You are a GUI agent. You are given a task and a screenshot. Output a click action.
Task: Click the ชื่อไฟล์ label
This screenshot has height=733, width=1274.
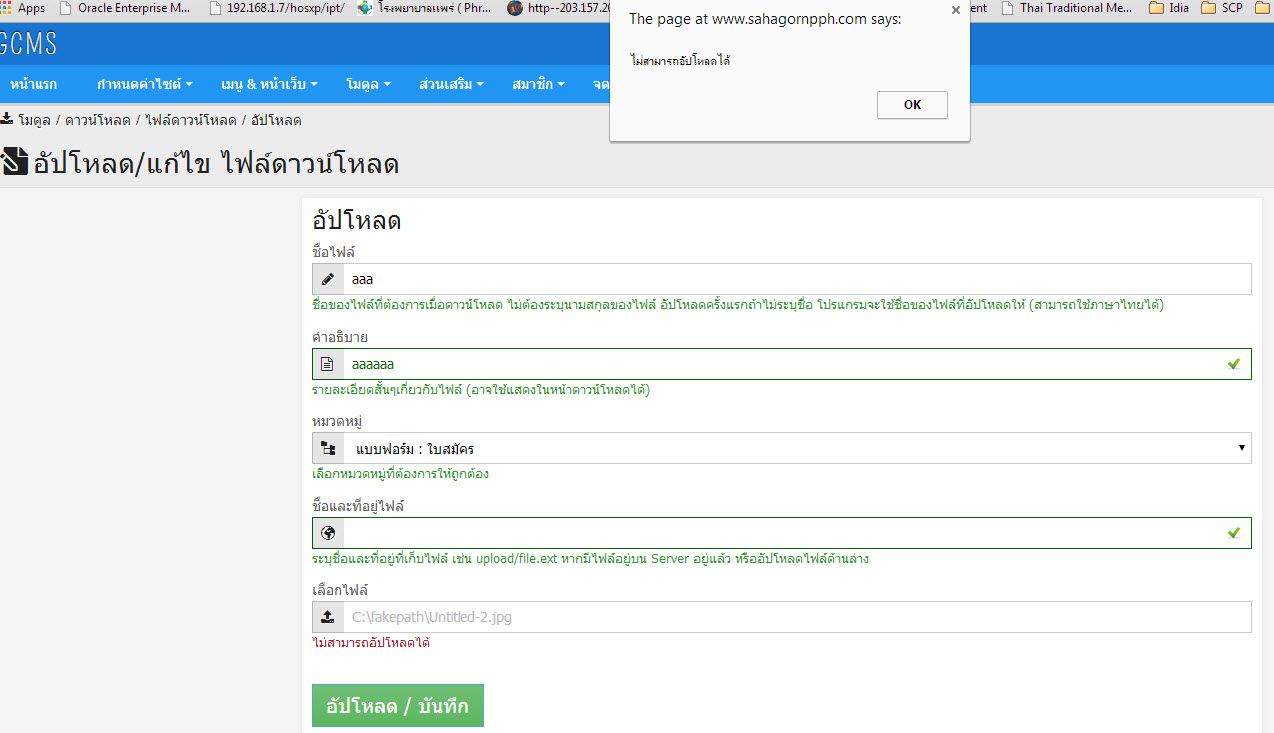coord(334,252)
